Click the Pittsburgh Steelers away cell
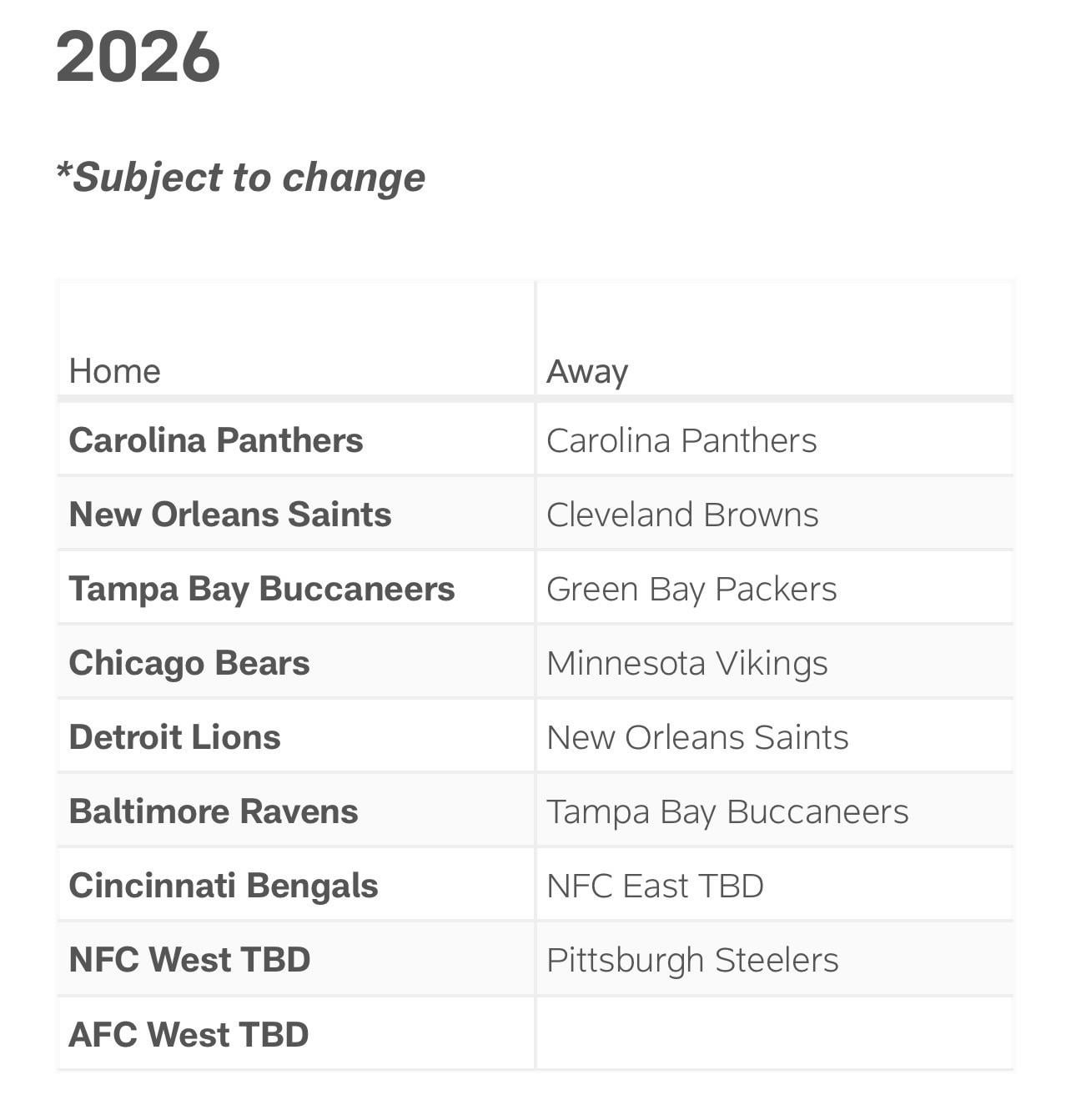Image resolution: width=1071 pixels, height=1120 pixels. point(692,960)
